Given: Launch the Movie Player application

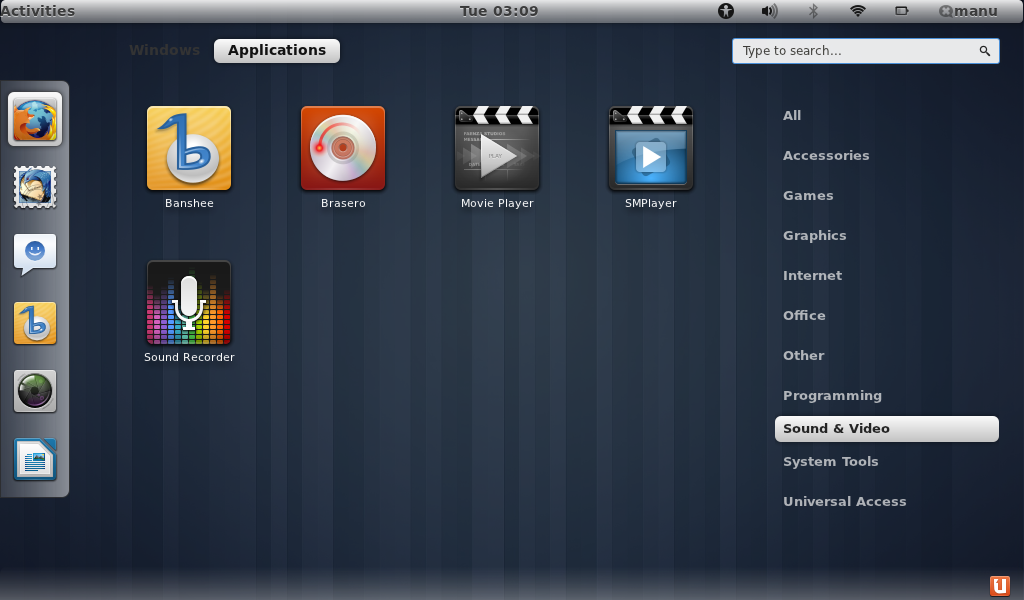Looking at the screenshot, I should [497, 148].
